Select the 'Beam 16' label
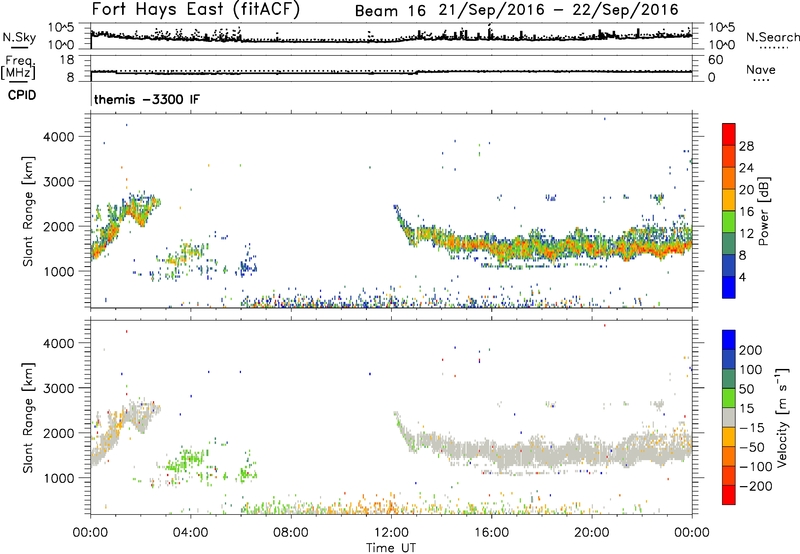 (x=390, y=11)
